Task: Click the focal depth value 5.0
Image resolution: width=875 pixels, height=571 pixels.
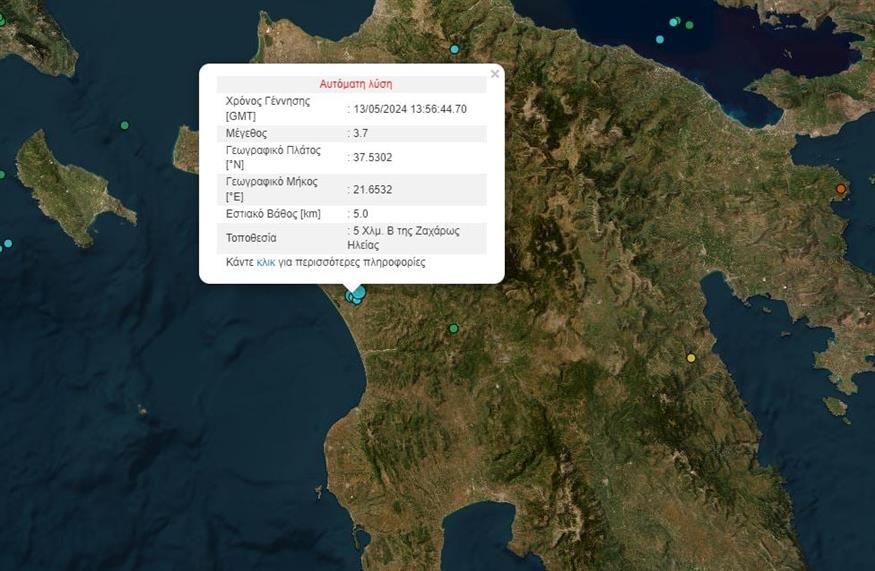Action: [360, 213]
